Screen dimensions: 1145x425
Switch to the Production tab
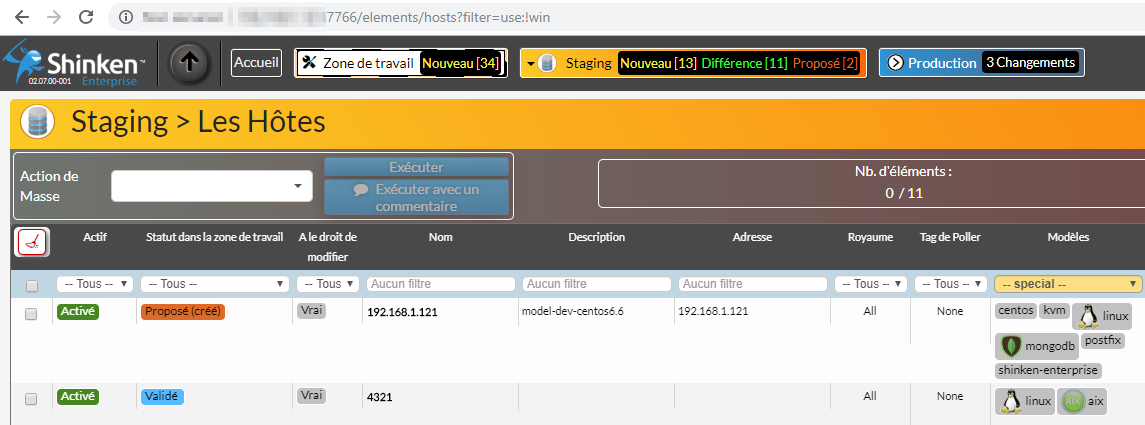coord(981,63)
